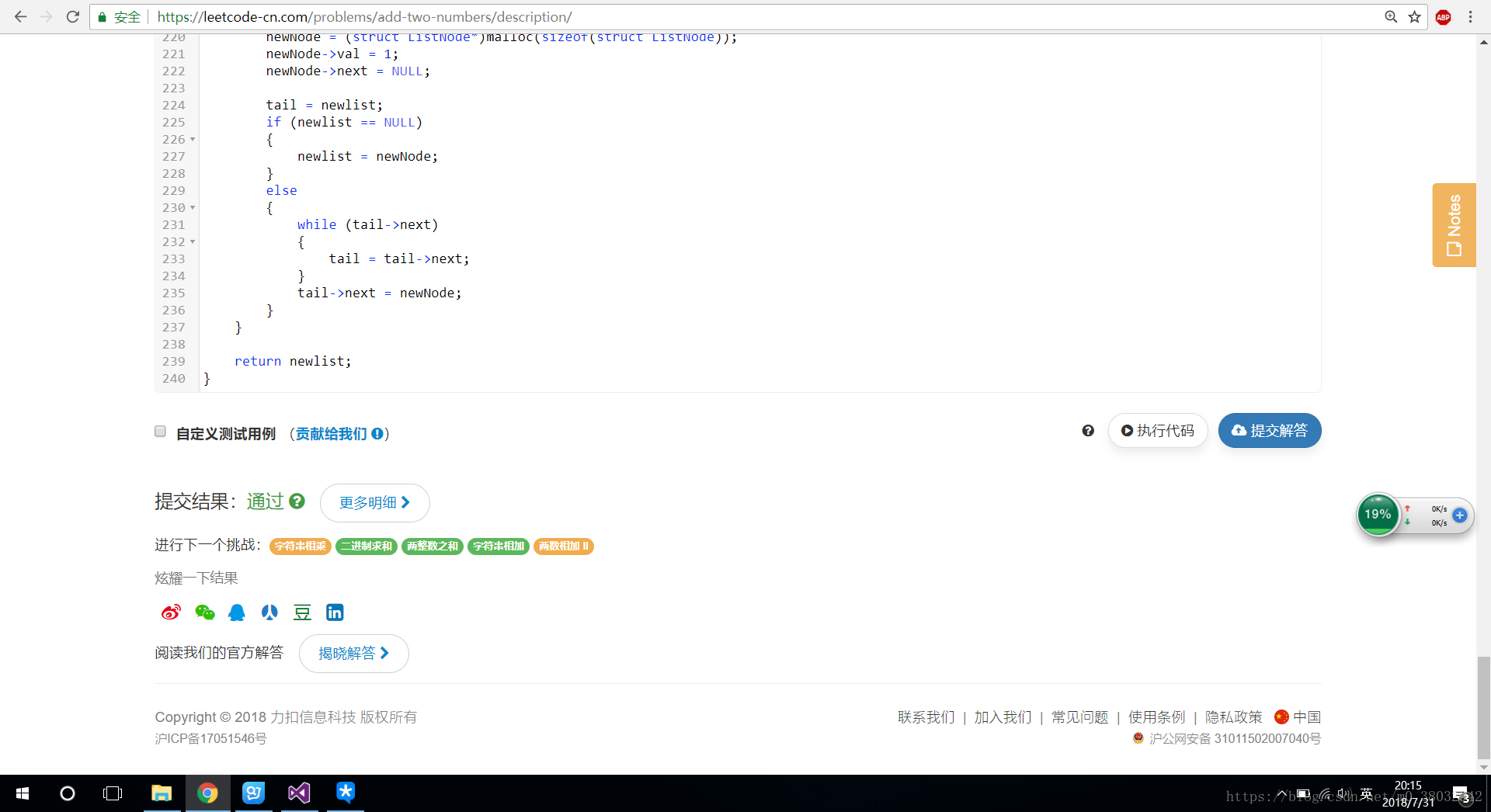Open Cortana search circle
Screen dimensions: 1491x812
coord(68,793)
